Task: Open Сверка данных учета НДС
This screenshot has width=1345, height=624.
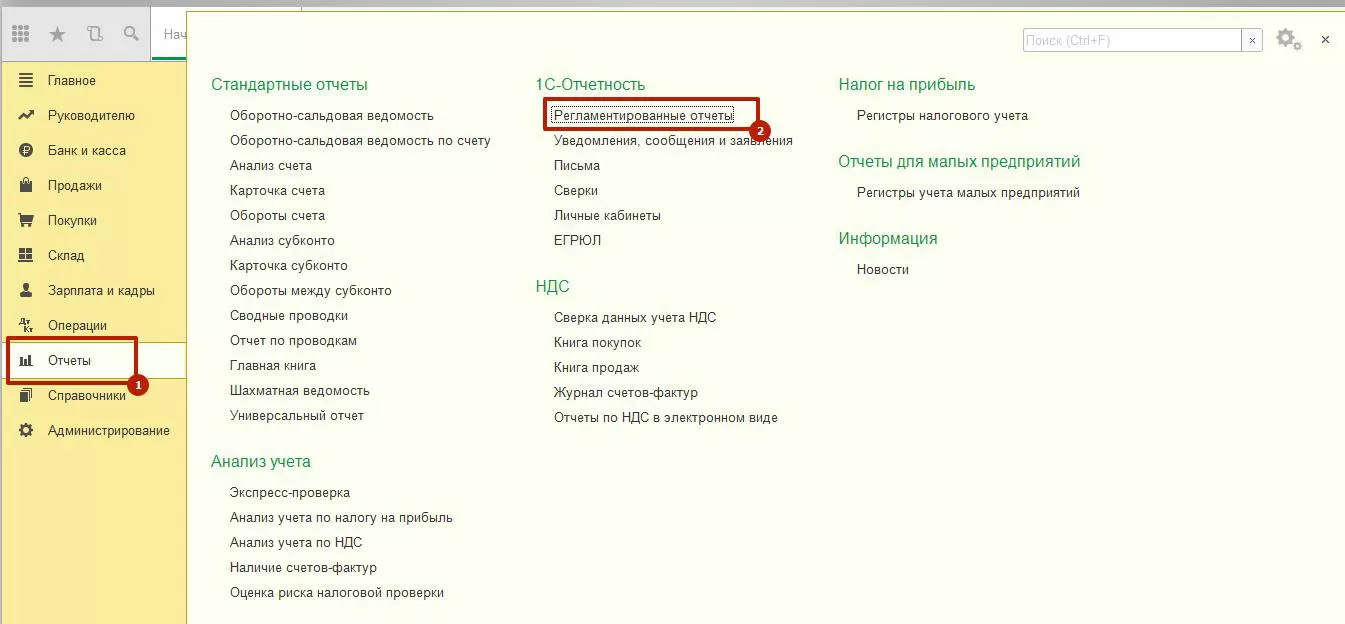Action: point(635,317)
